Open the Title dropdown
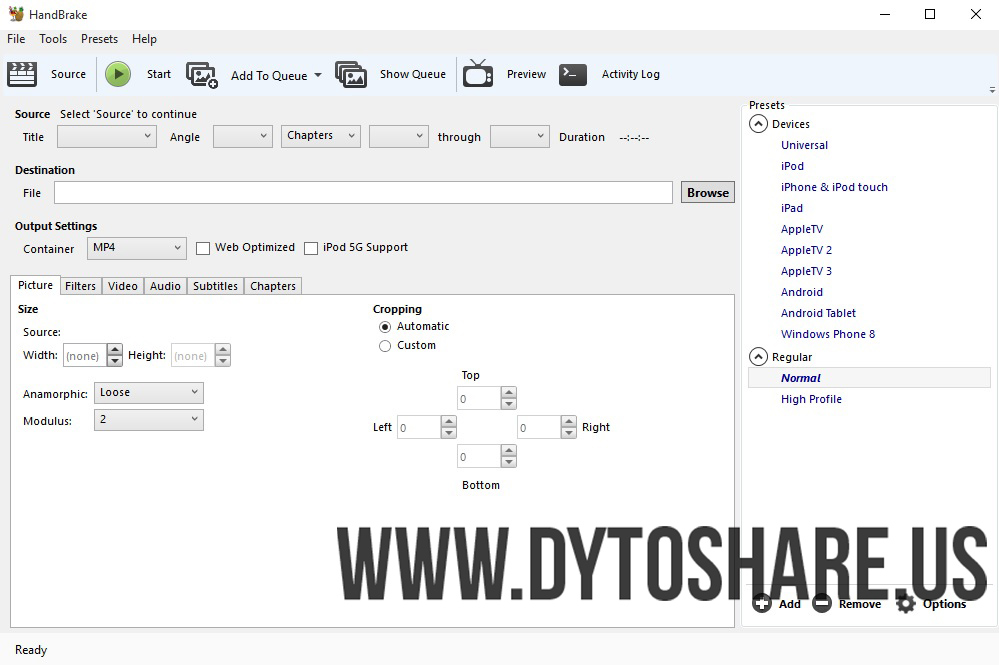This screenshot has width=999, height=665. pos(106,136)
